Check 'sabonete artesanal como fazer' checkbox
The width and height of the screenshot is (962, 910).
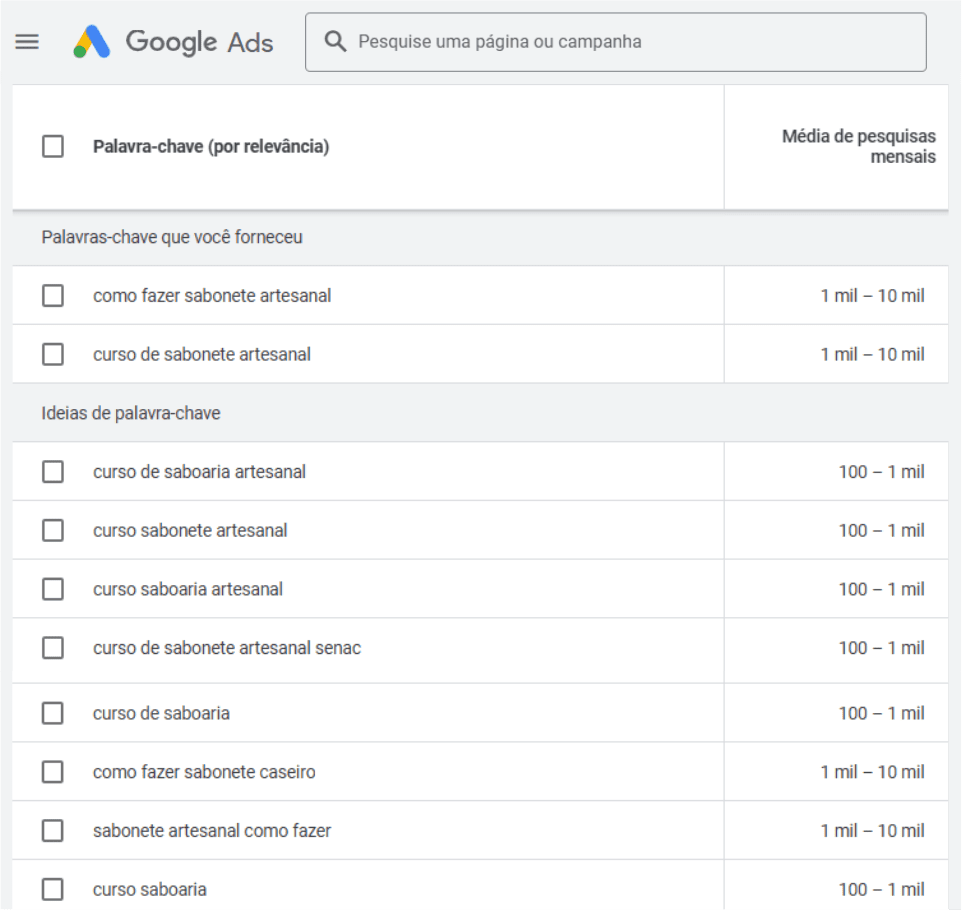coord(53,831)
